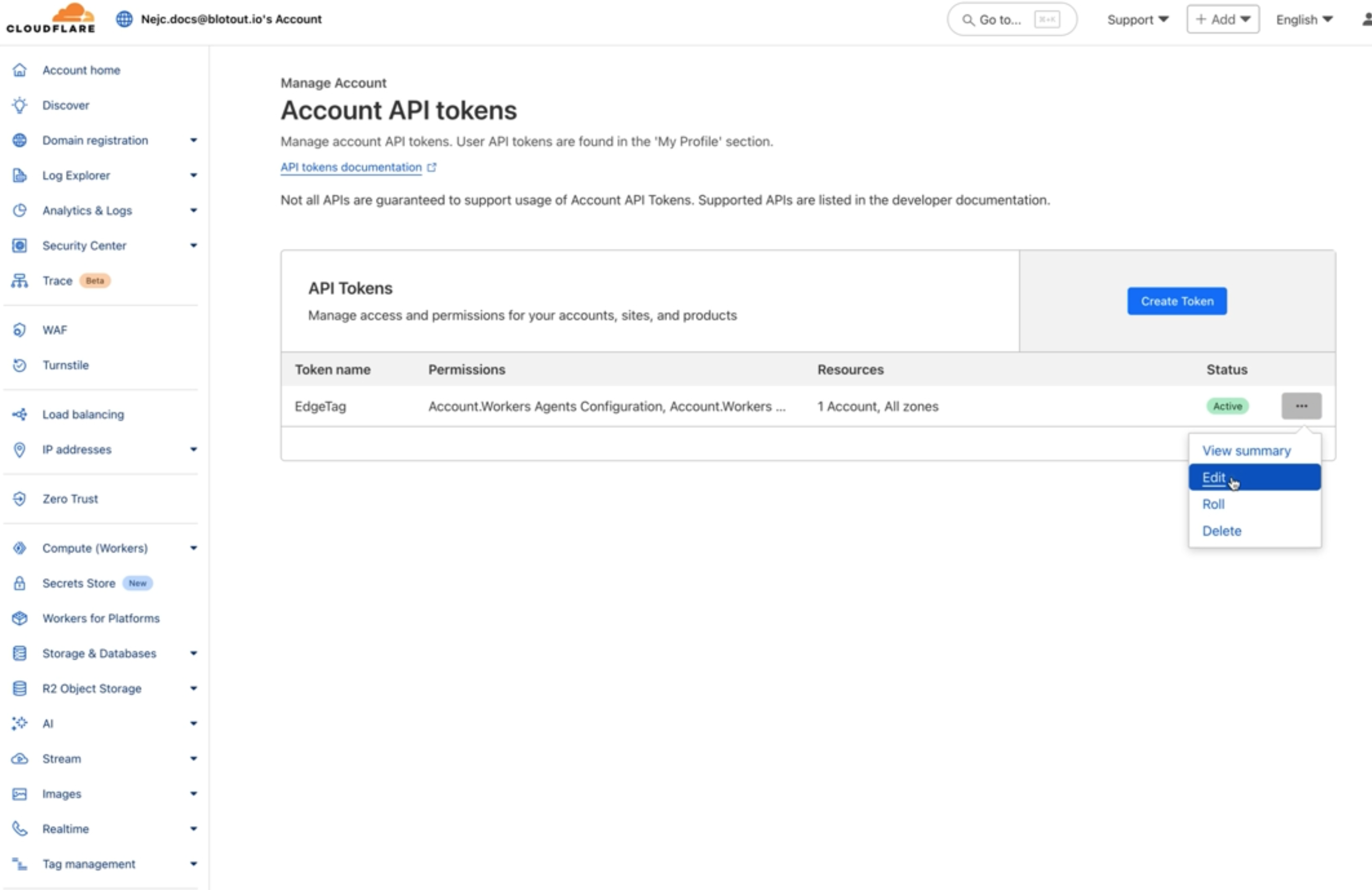Open the Add dropdown button
1372x890 pixels.
(1223, 20)
